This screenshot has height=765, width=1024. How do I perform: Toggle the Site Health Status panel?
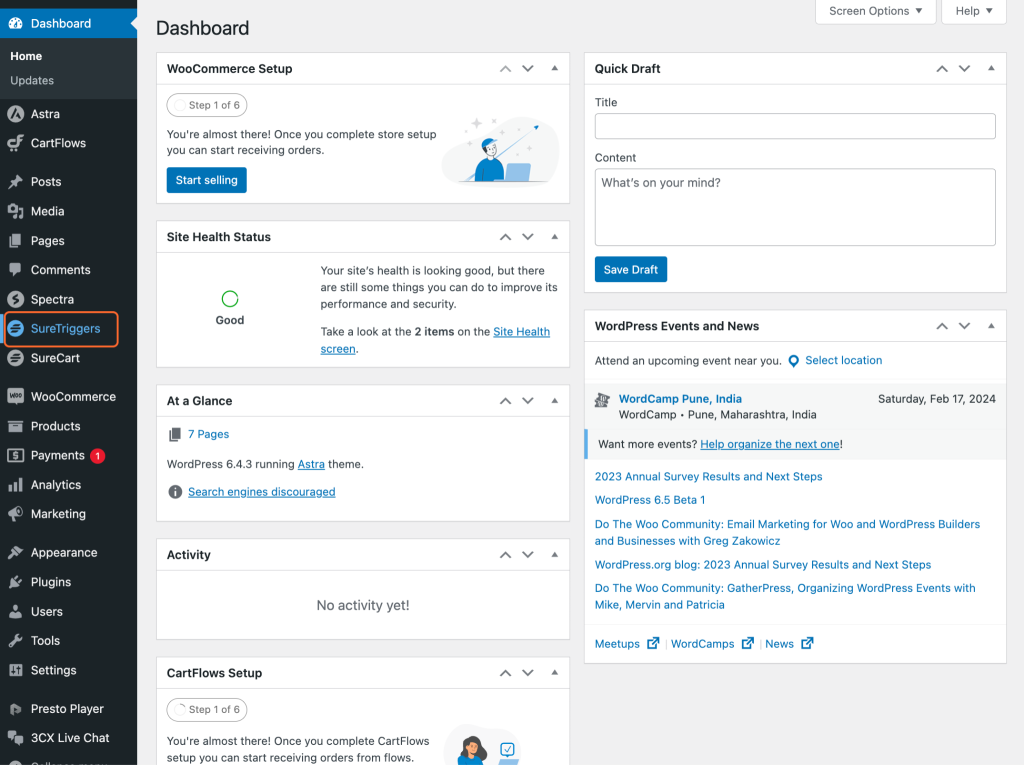click(x=554, y=237)
